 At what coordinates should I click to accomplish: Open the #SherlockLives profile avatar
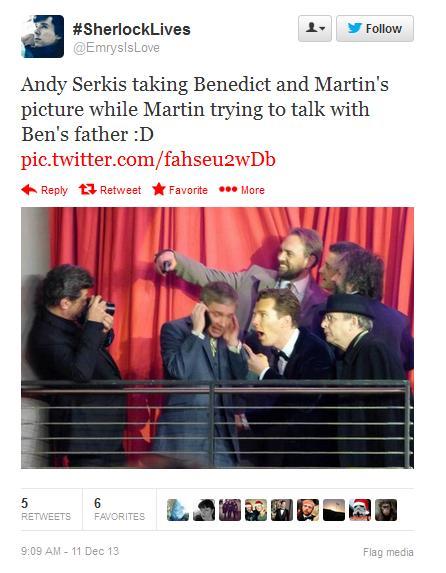pyautogui.click(x=42, y=36)
